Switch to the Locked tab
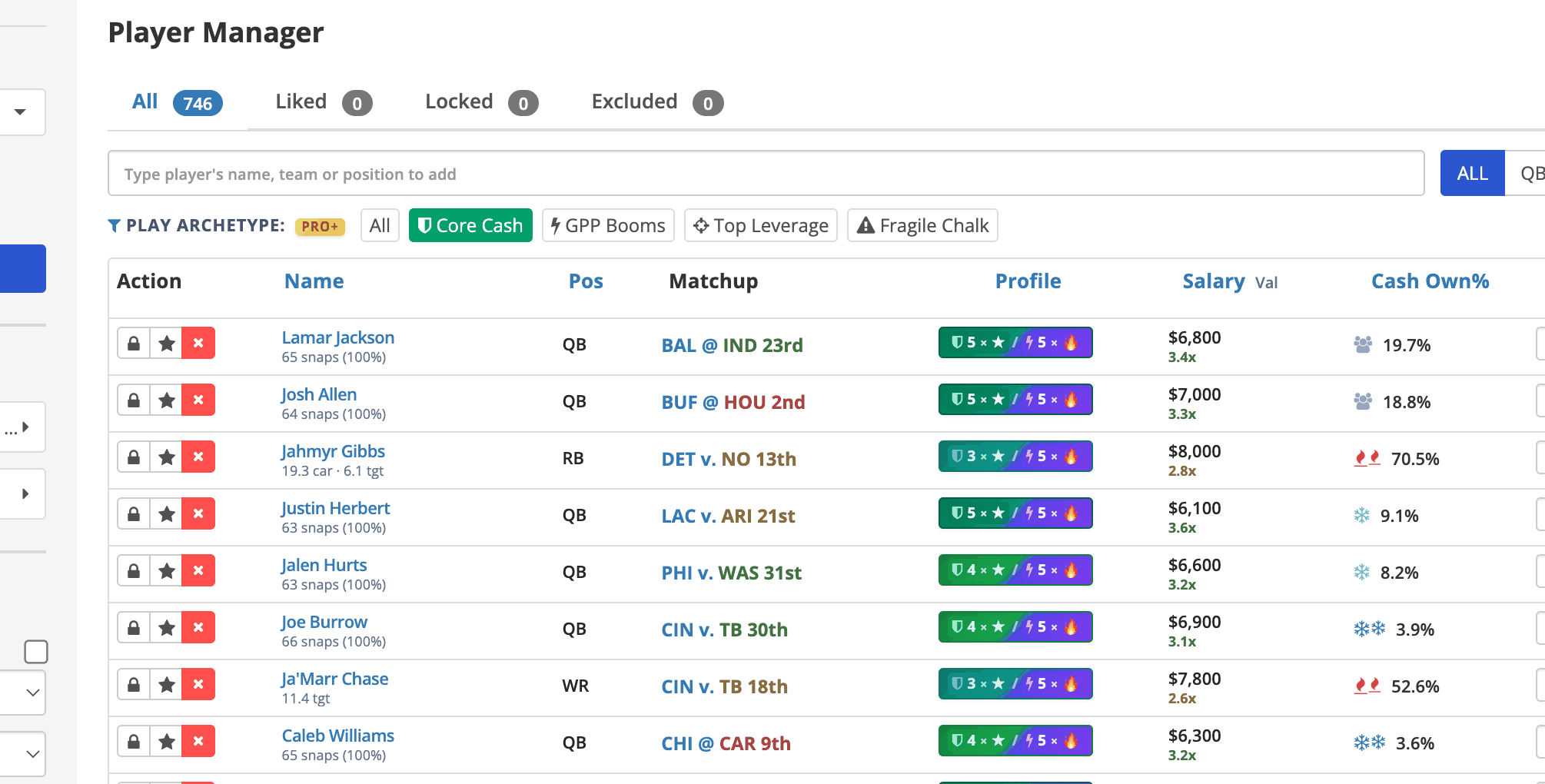The height and width of the screenshot is (784, 1545). tap(481, 102)
